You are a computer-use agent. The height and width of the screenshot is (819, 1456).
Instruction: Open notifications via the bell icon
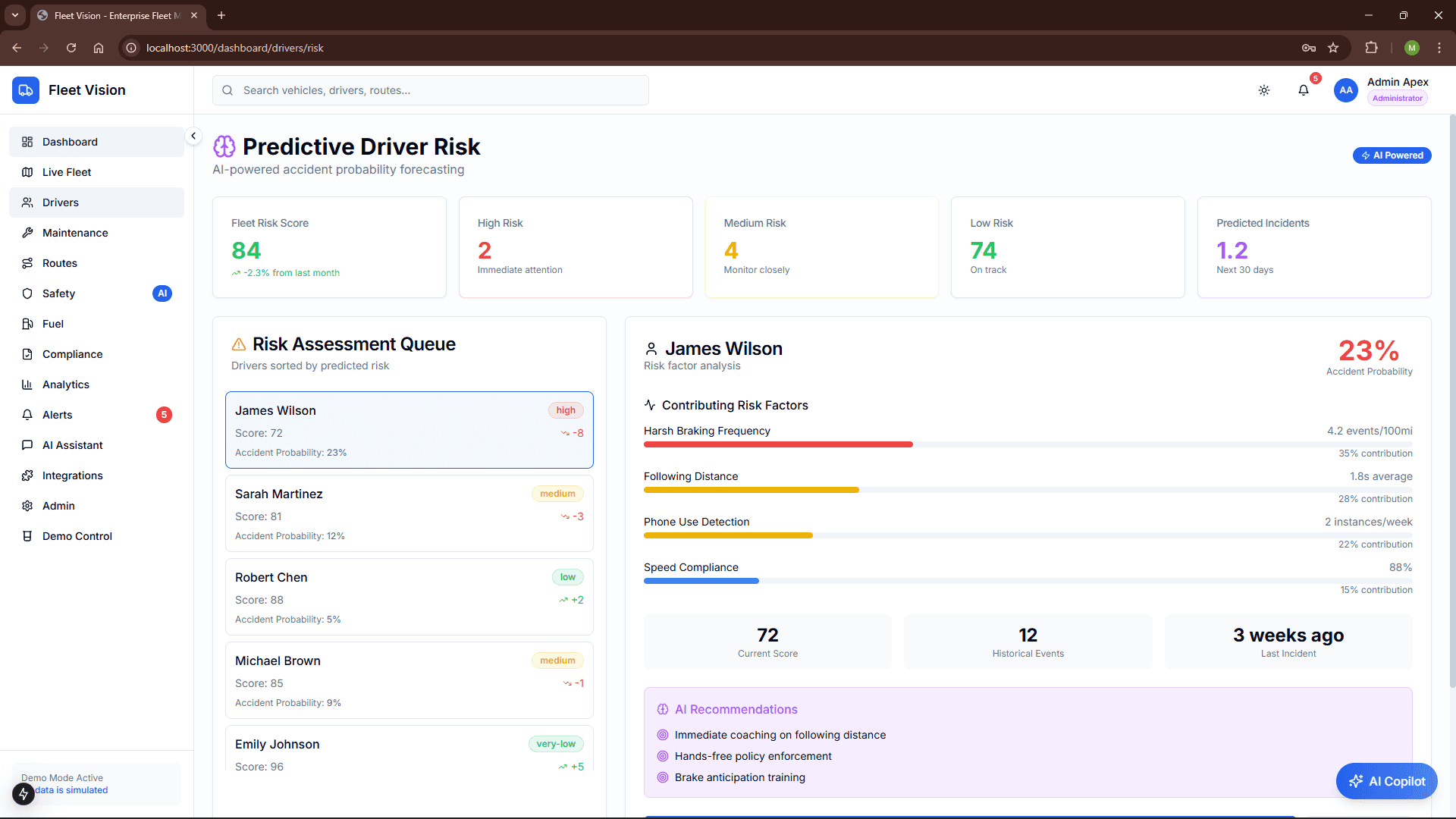[x=1304, y=89]
